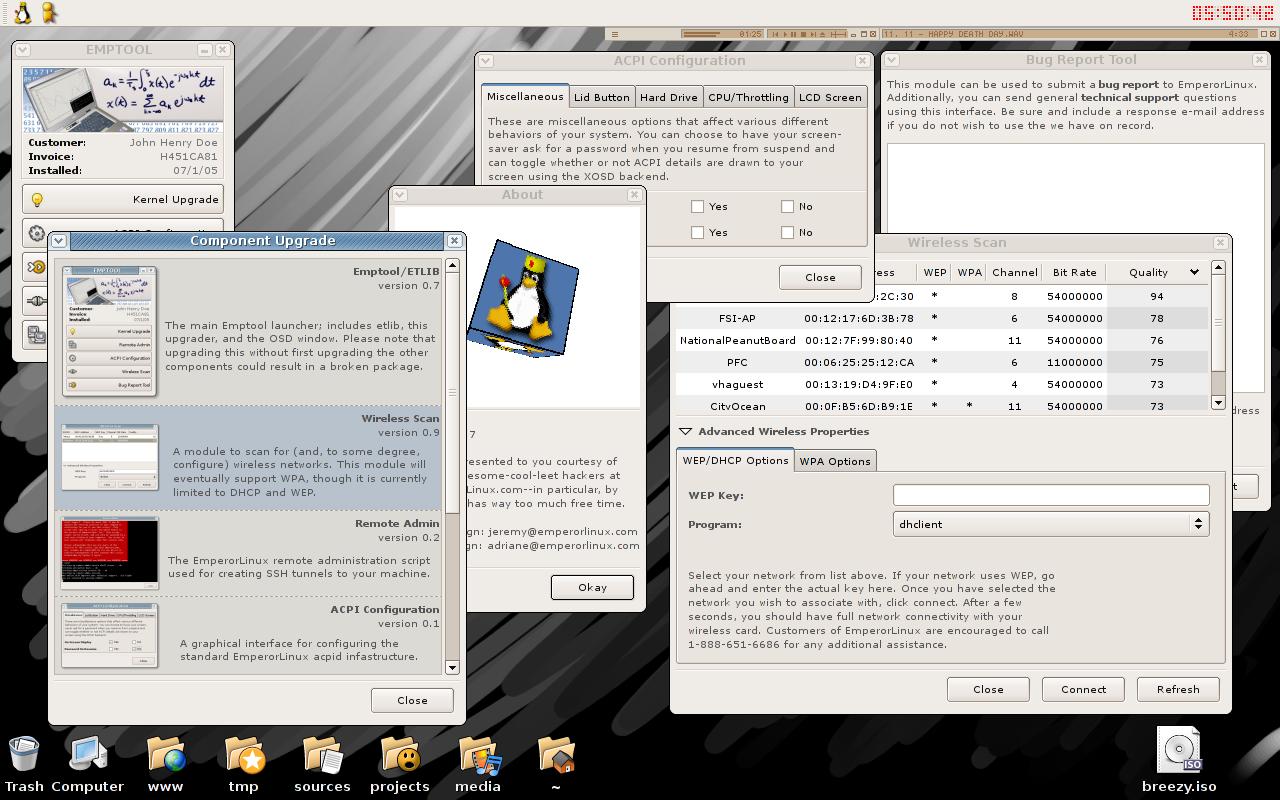The width and height of the screenshot is (1280, 800).
Task: Click play in the top media player
Action: (785, 34)
